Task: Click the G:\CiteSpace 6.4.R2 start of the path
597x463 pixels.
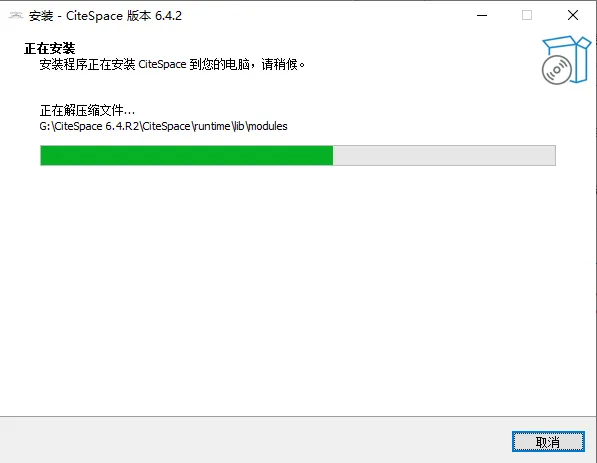Action: pos(89,126)
